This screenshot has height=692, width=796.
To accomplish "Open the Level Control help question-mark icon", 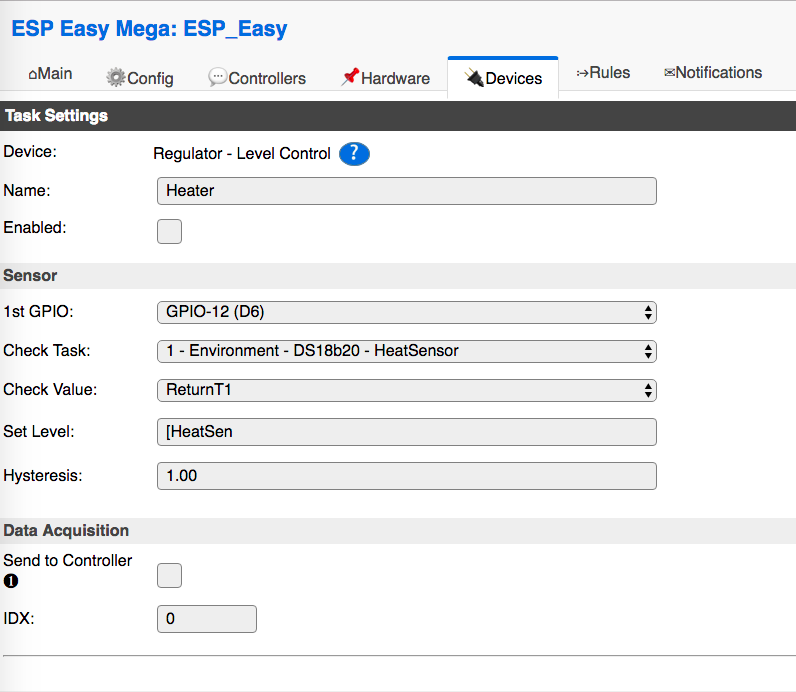I will tap(354, 154).
